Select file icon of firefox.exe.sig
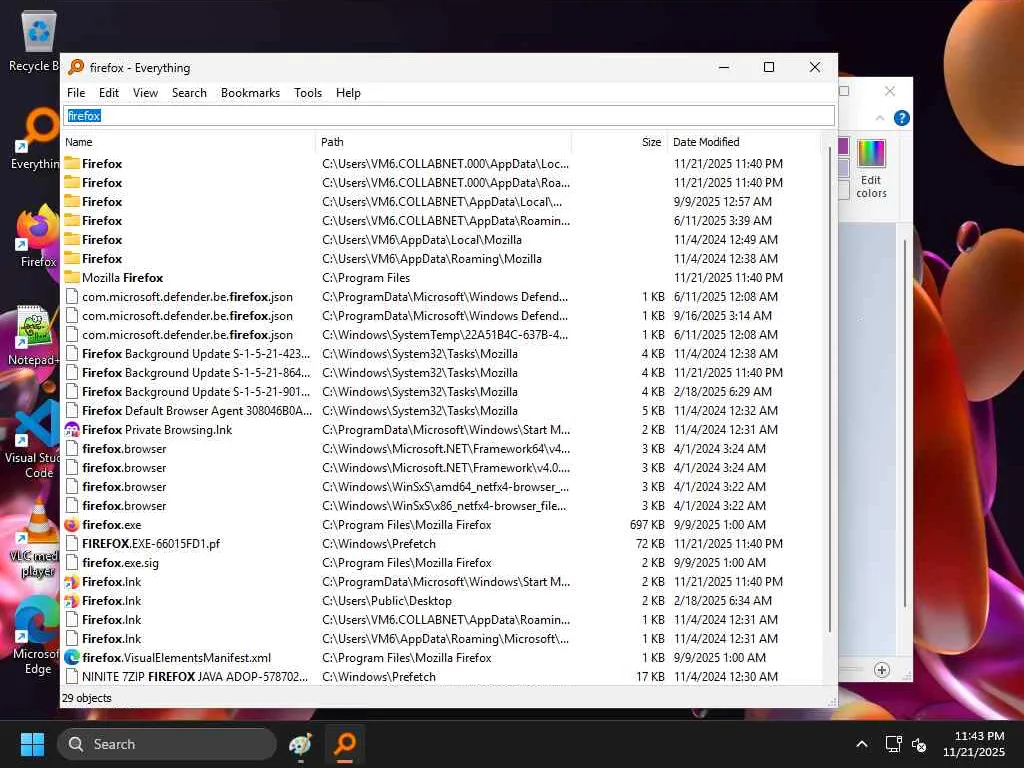 [72, 563]
